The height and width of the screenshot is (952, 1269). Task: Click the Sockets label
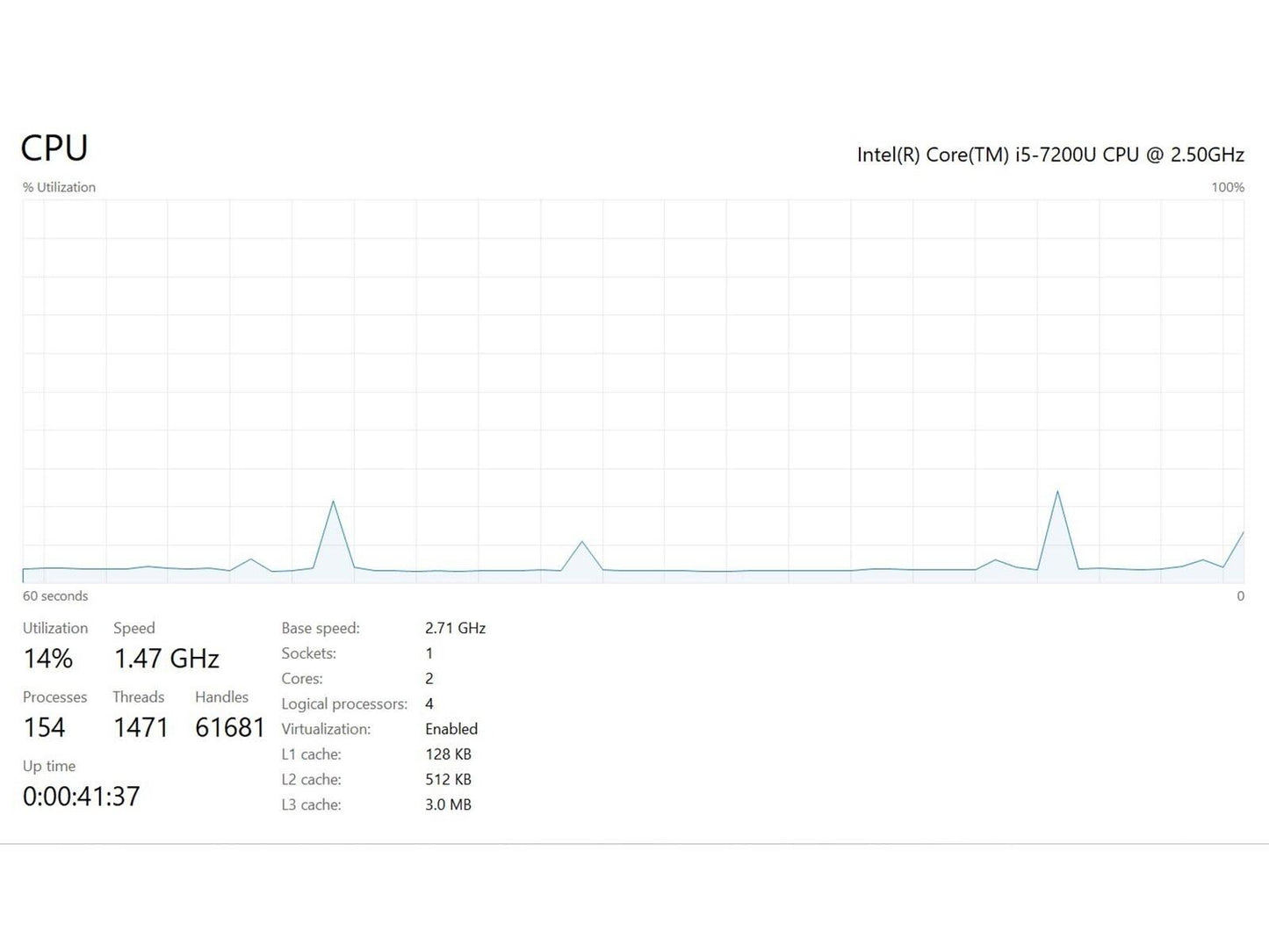(308, 653)
